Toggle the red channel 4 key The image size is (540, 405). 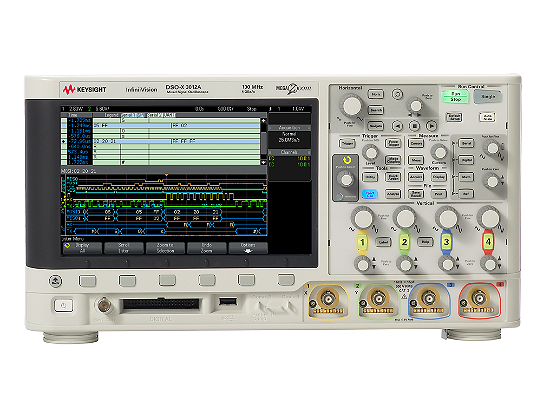(488, 242)
